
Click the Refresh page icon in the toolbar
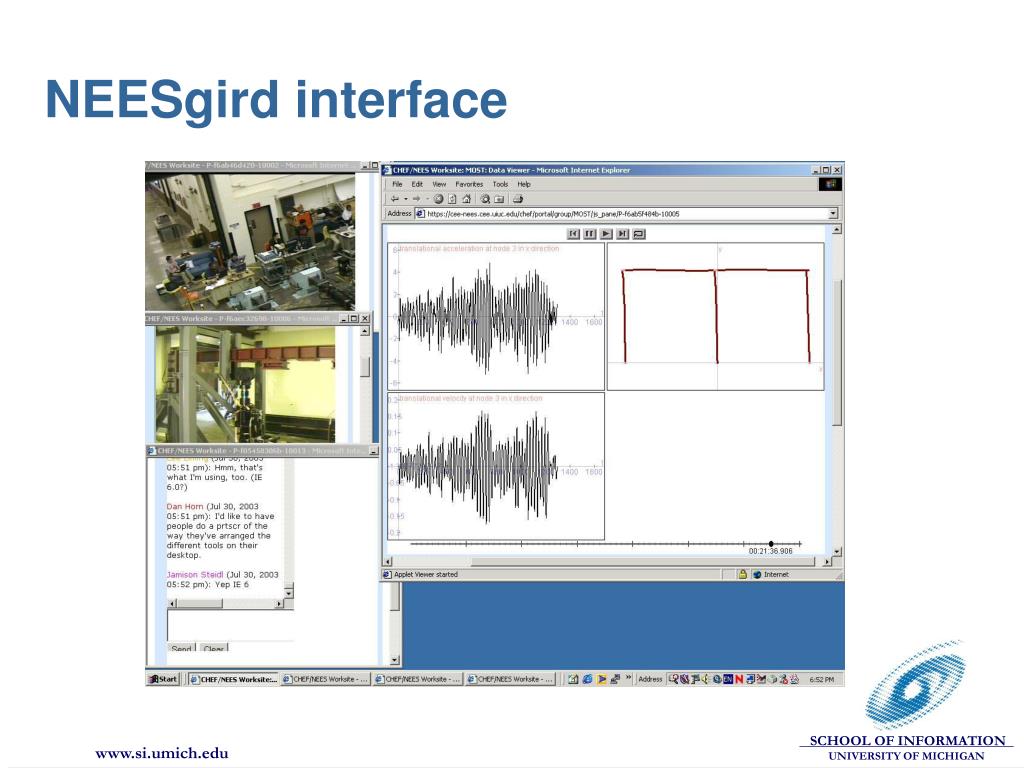click(x=452, y=199)
